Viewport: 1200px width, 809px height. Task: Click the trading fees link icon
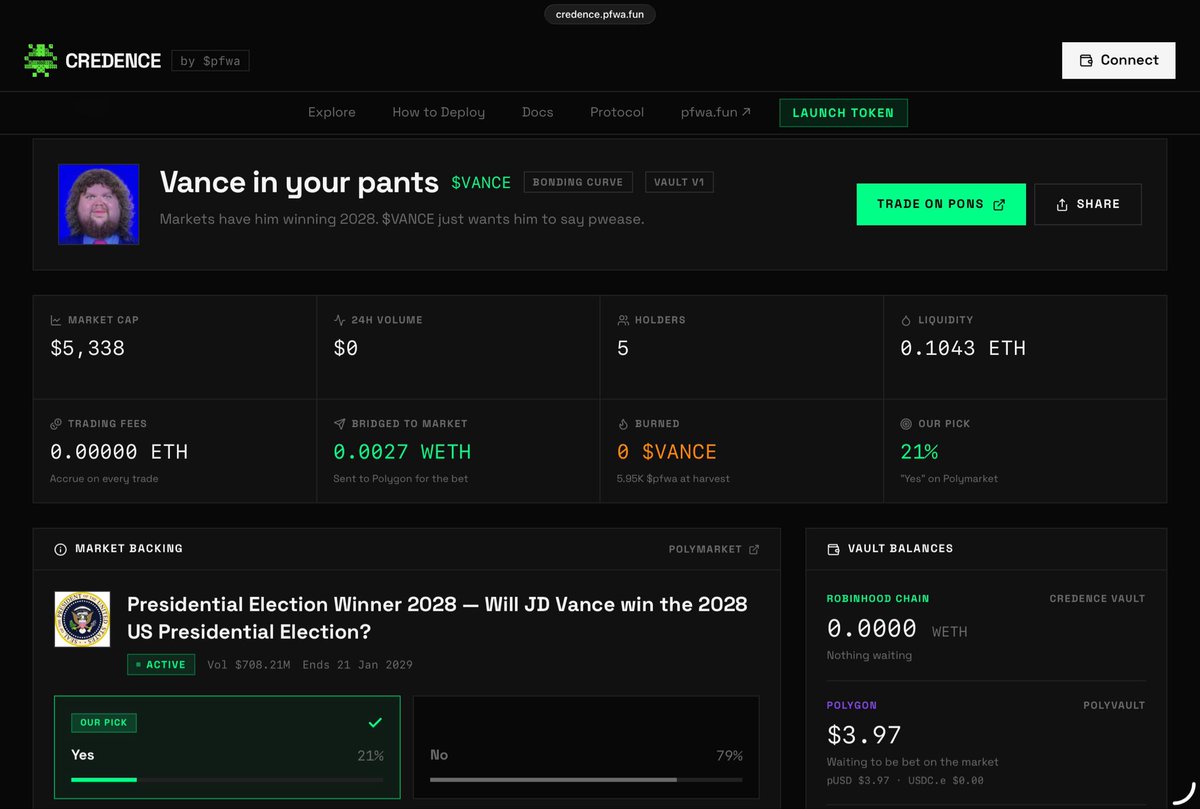[56, 424]
